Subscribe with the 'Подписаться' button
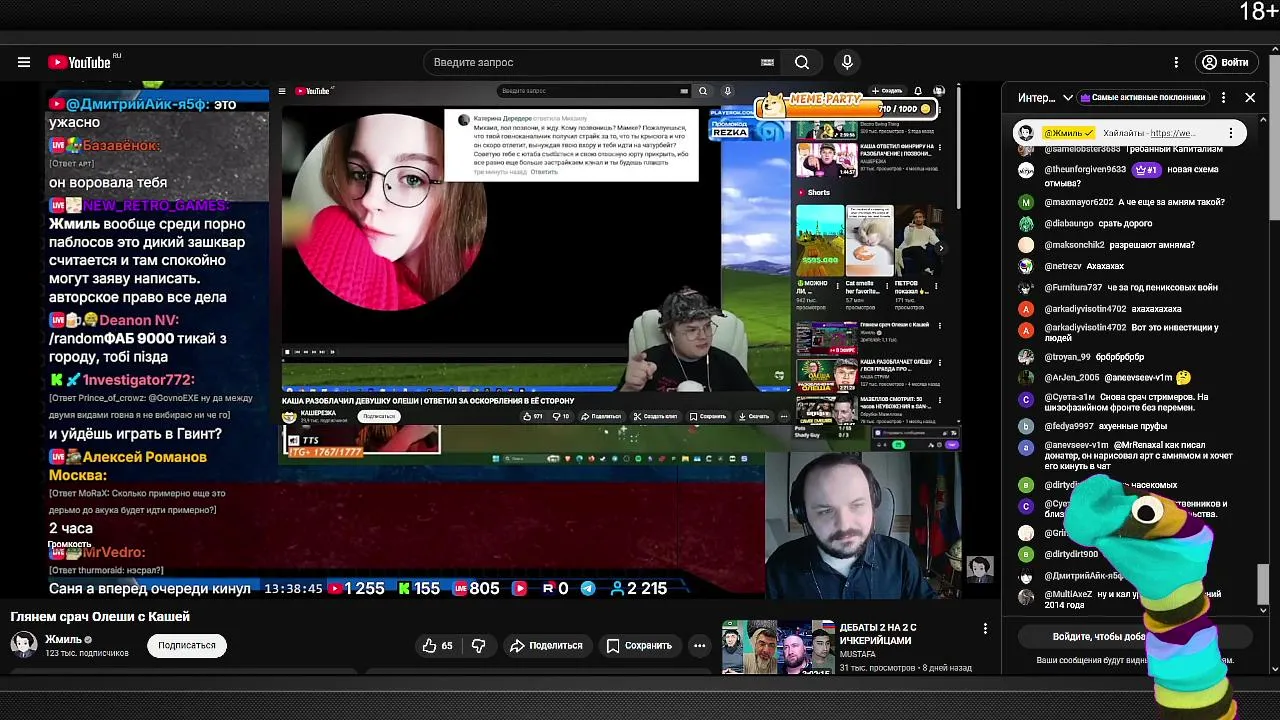 187,645
